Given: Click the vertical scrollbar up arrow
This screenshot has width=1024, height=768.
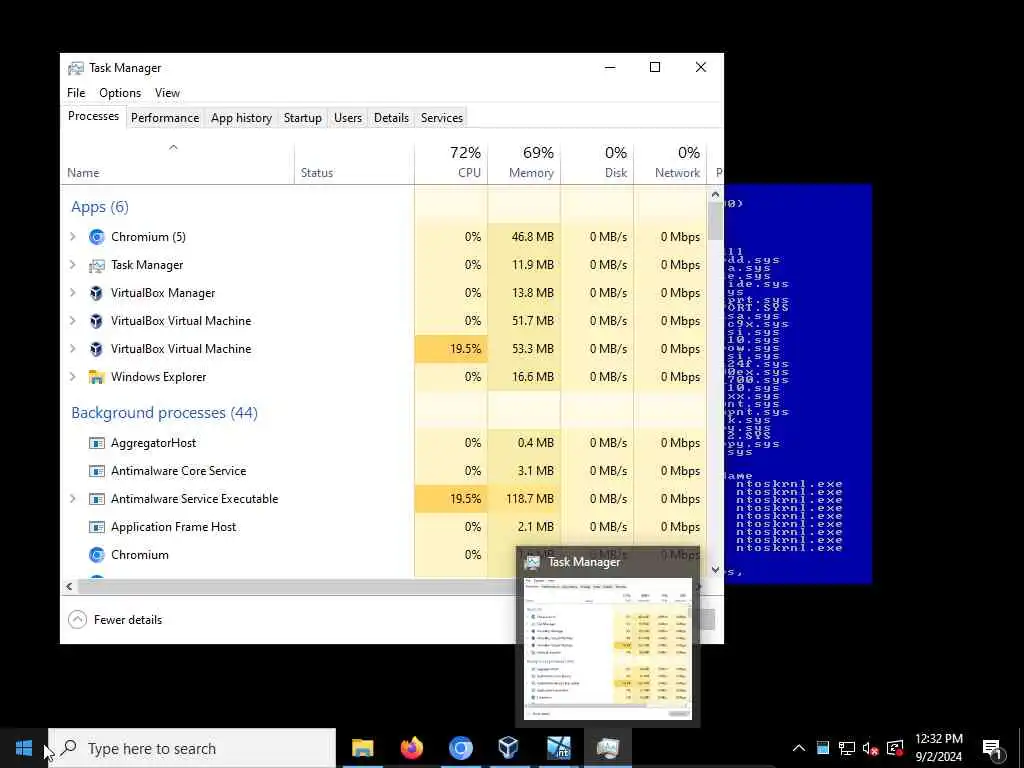Looking at the screenshot, I should (715, 194).
